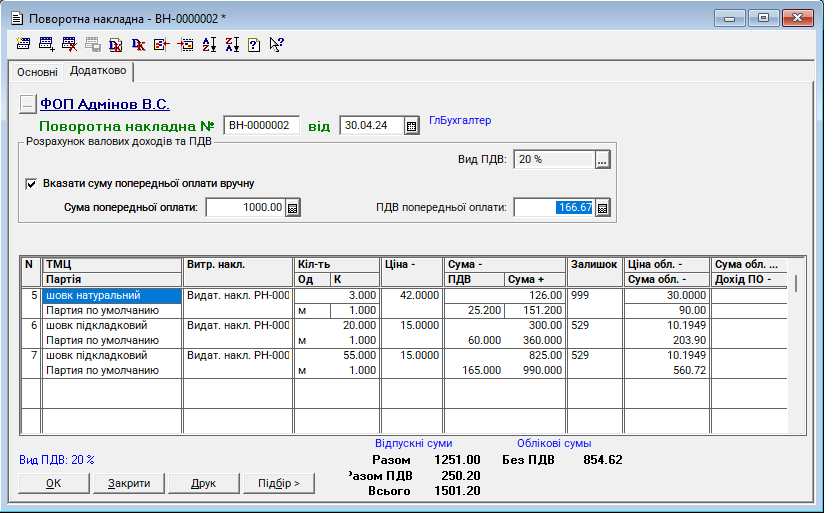Click the Друк button

[x=203, y=484]
